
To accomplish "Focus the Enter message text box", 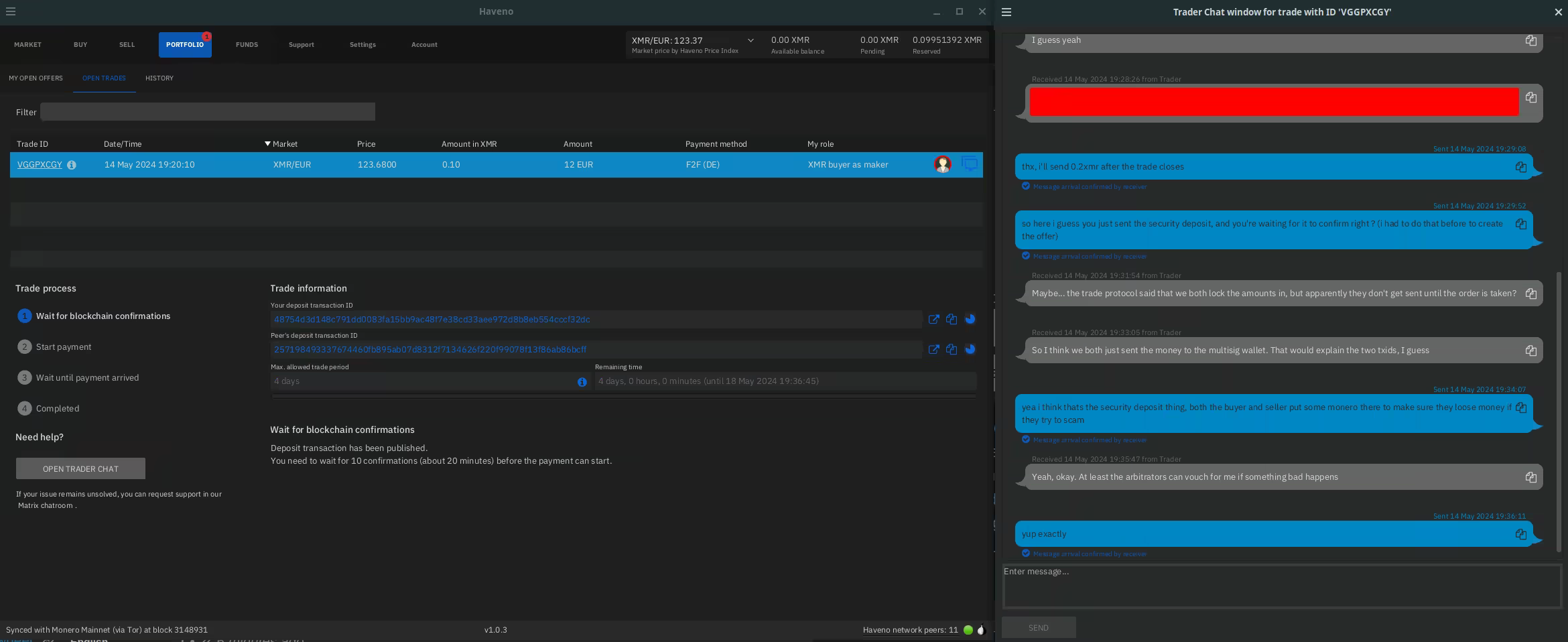I will 1281,586.
